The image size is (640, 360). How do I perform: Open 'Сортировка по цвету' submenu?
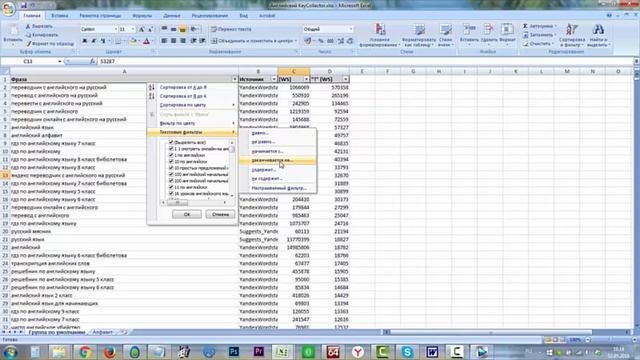coord(193,105)
